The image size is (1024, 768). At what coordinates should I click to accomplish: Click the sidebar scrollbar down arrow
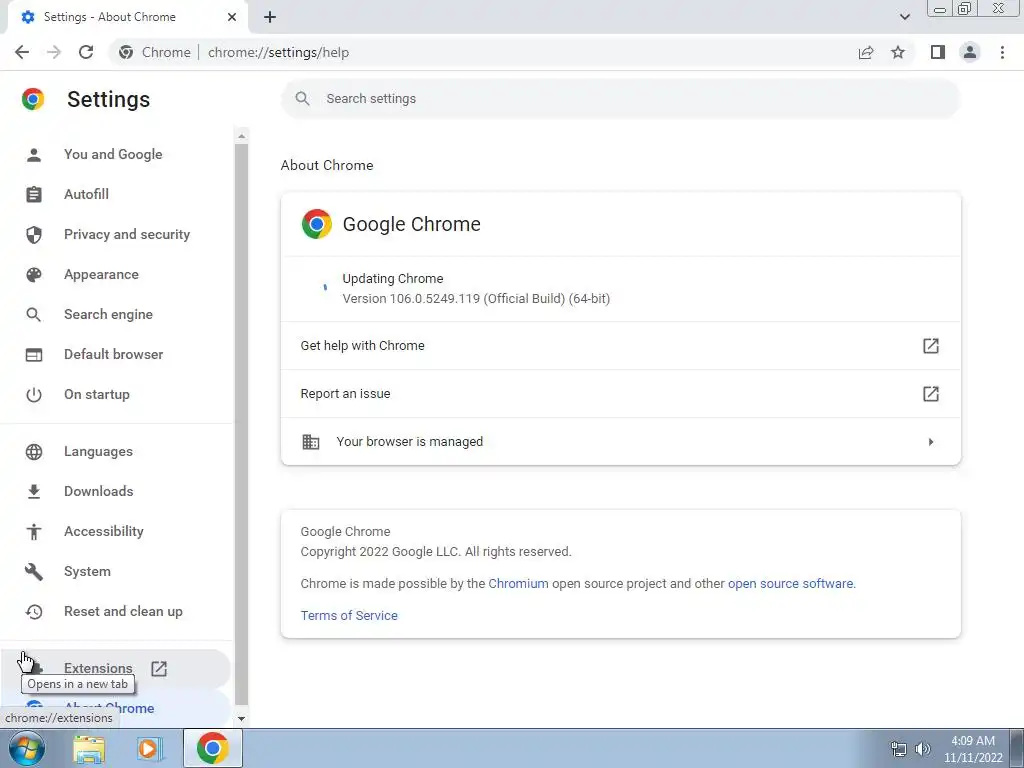tap(242, 718)
